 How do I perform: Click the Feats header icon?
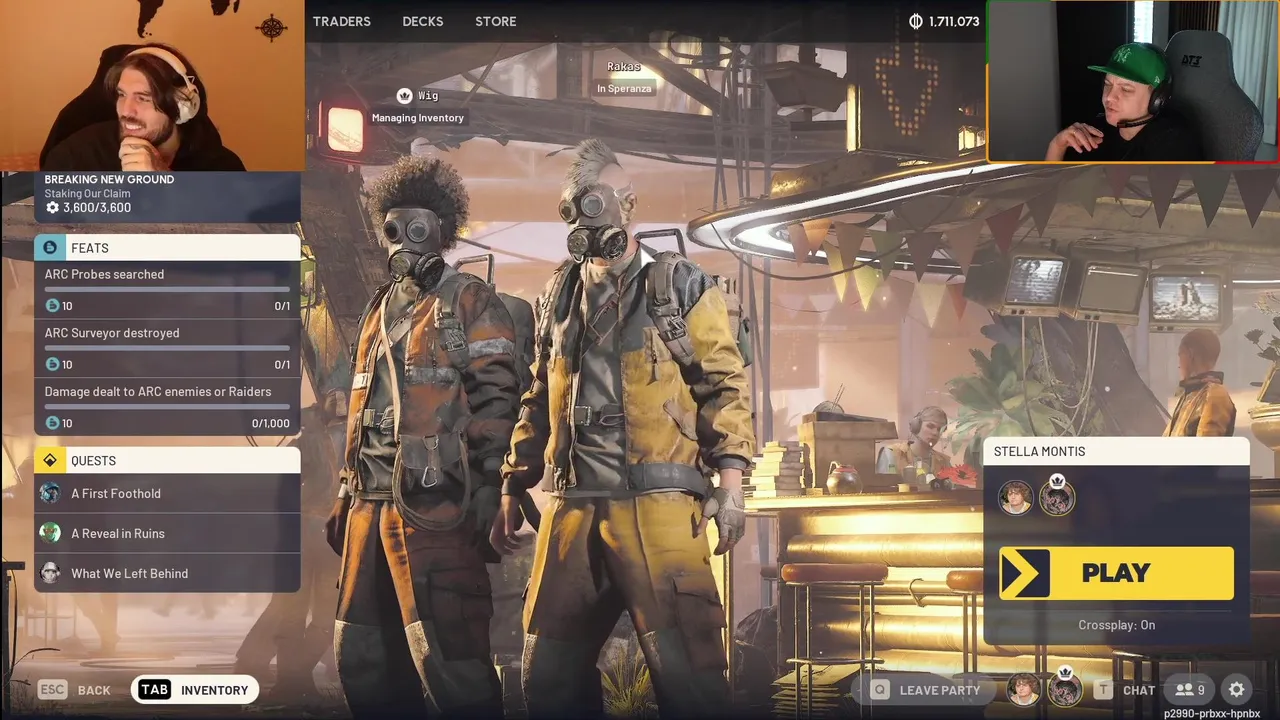coord(50,248)
